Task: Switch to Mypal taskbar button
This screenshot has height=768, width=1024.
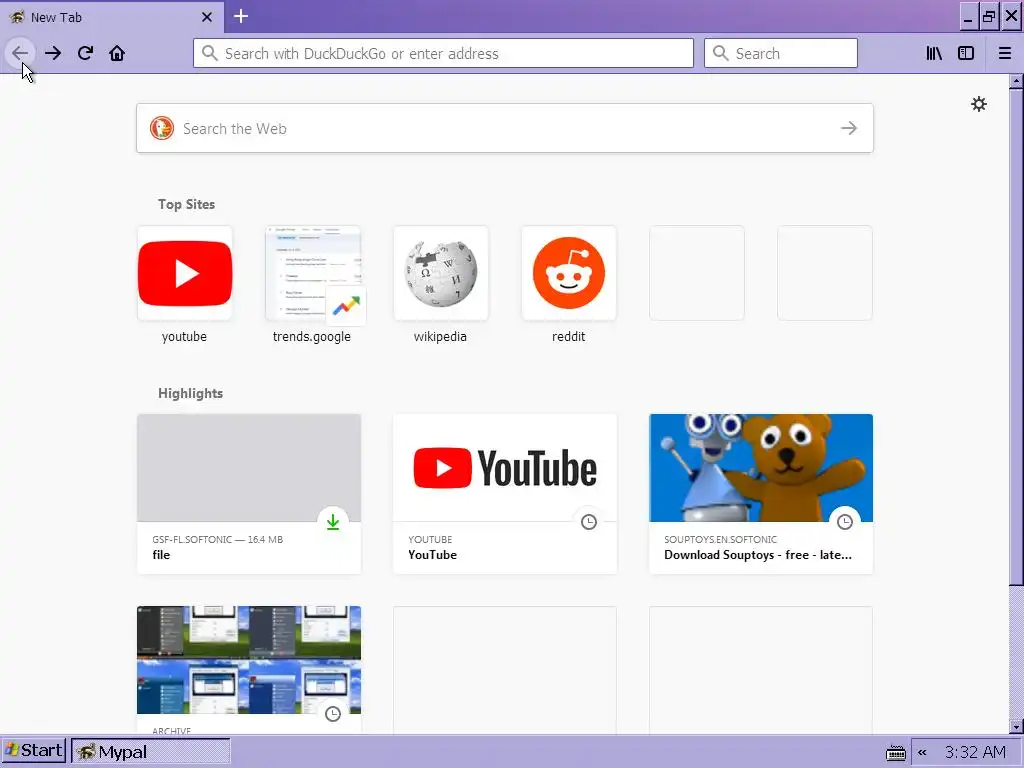Action: point(150,752)
